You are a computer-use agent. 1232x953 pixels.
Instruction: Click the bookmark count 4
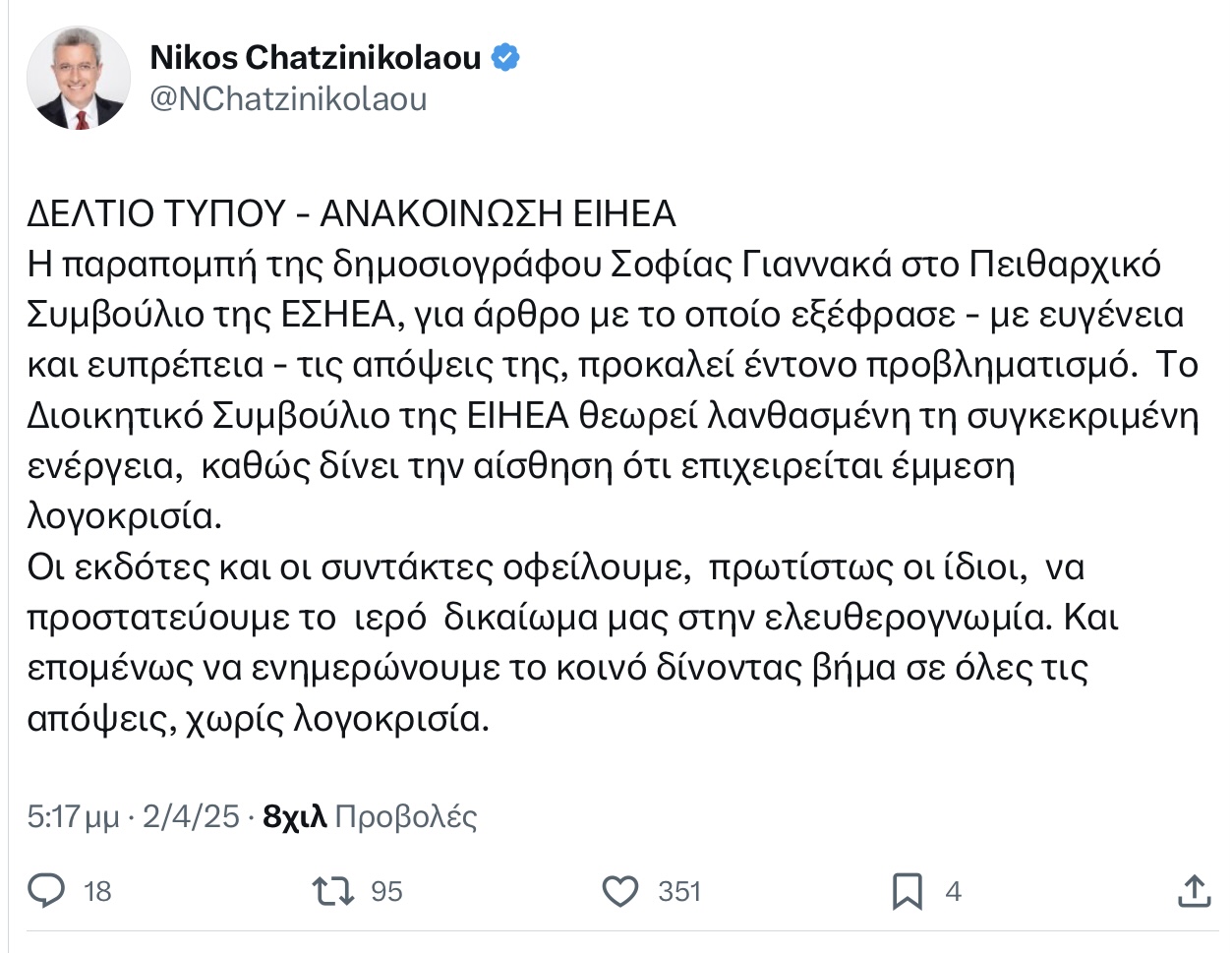click(x=953, y=892)
